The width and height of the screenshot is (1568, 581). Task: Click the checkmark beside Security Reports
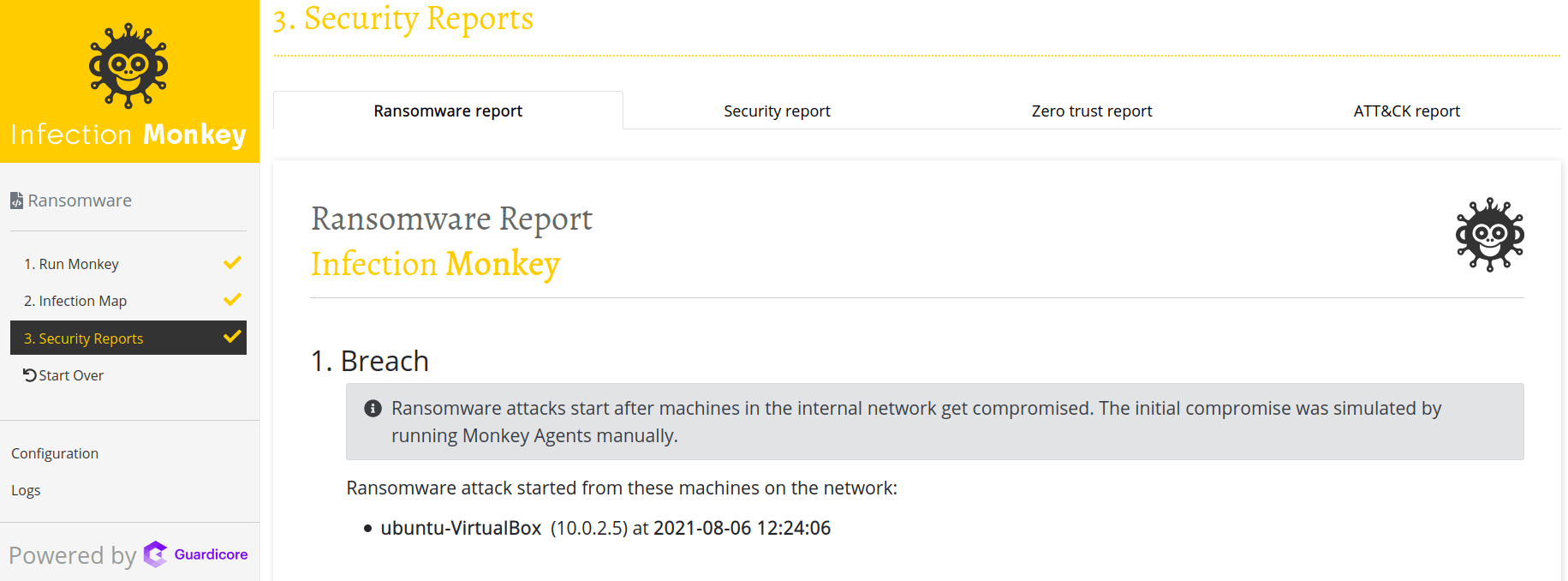231,337
